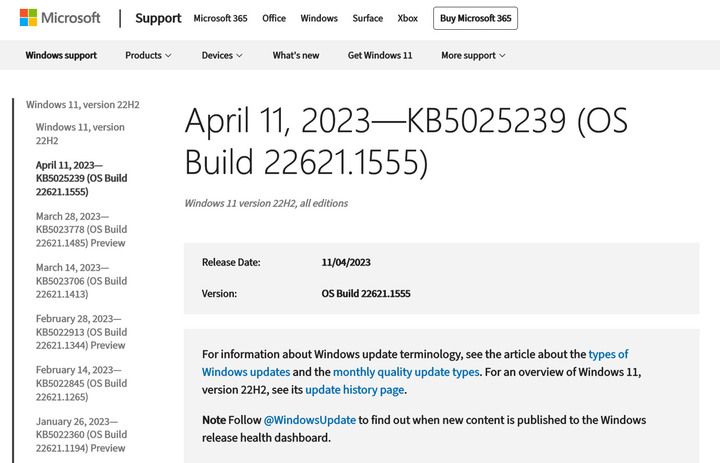
Task: Expand the Products dropdown
Action: point(148,55)
